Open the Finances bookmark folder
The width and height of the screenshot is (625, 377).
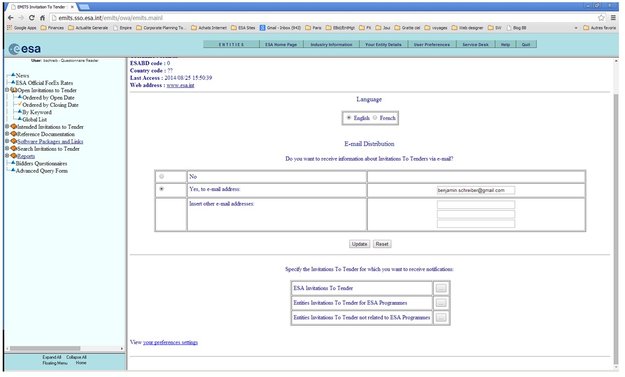pos(52,28)
